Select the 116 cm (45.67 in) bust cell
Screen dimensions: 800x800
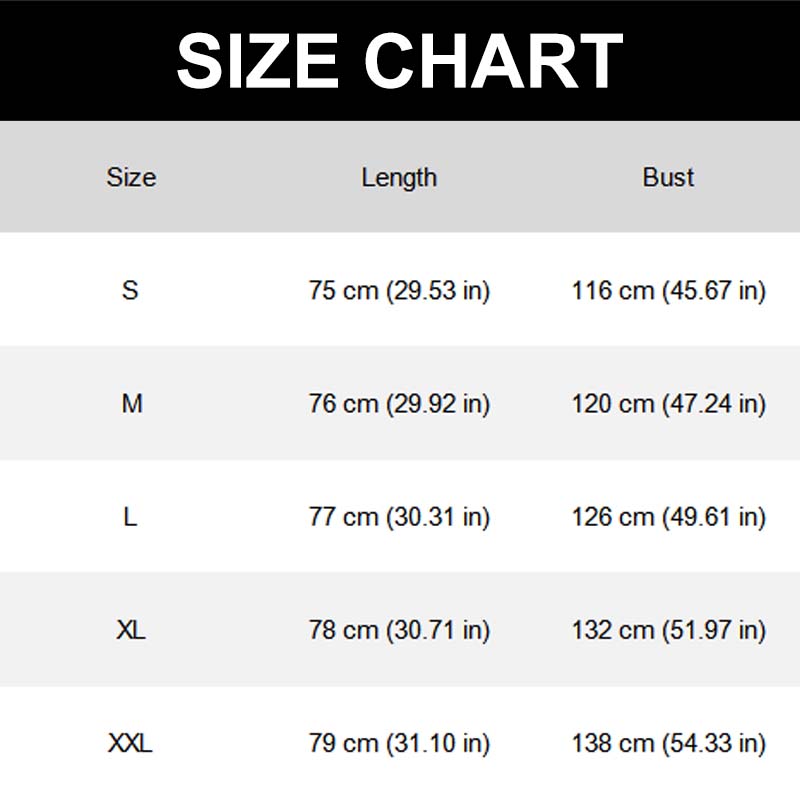pyautogui.click(x=668, y=291)
